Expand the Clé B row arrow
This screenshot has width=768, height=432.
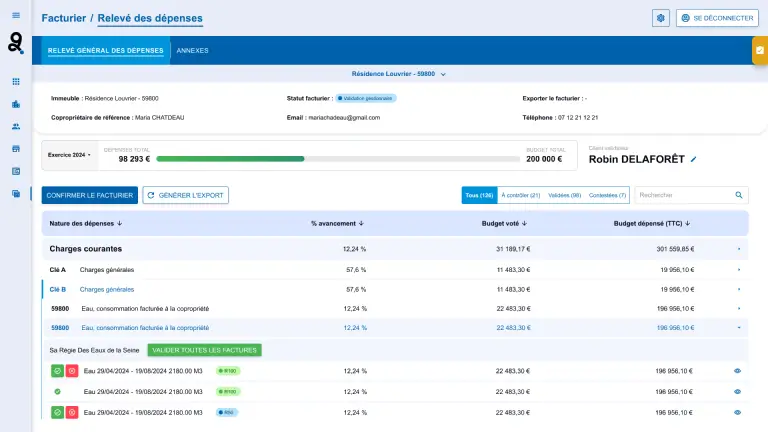[x=739, y=289]
